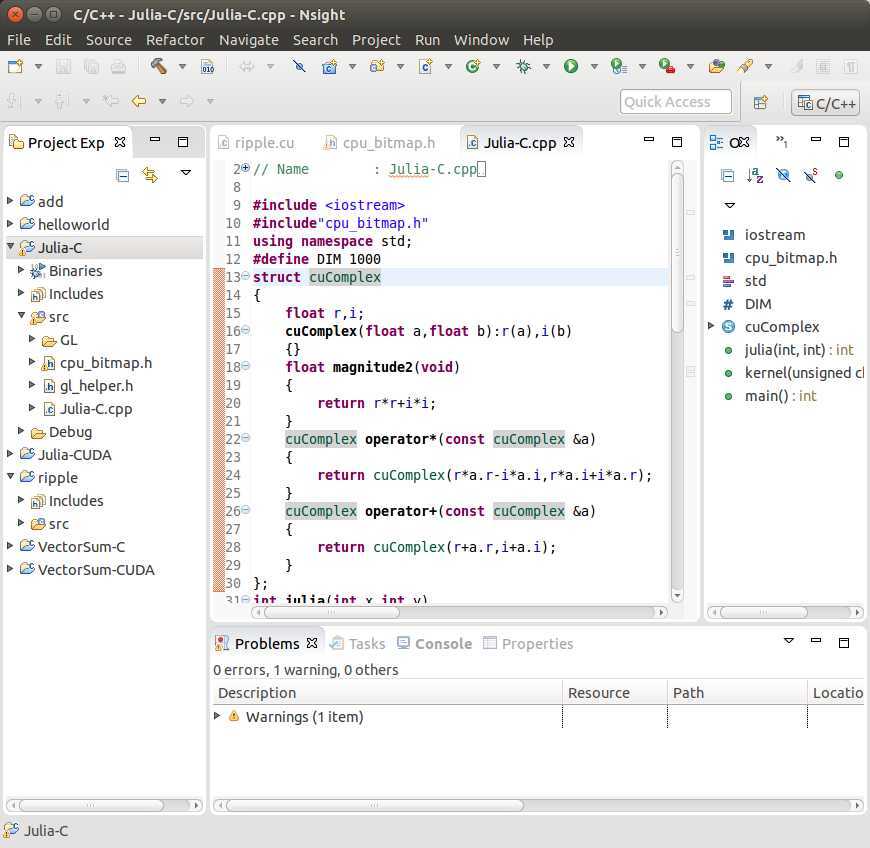
Task: Open the Refactor menu
Action: (175, 40)
